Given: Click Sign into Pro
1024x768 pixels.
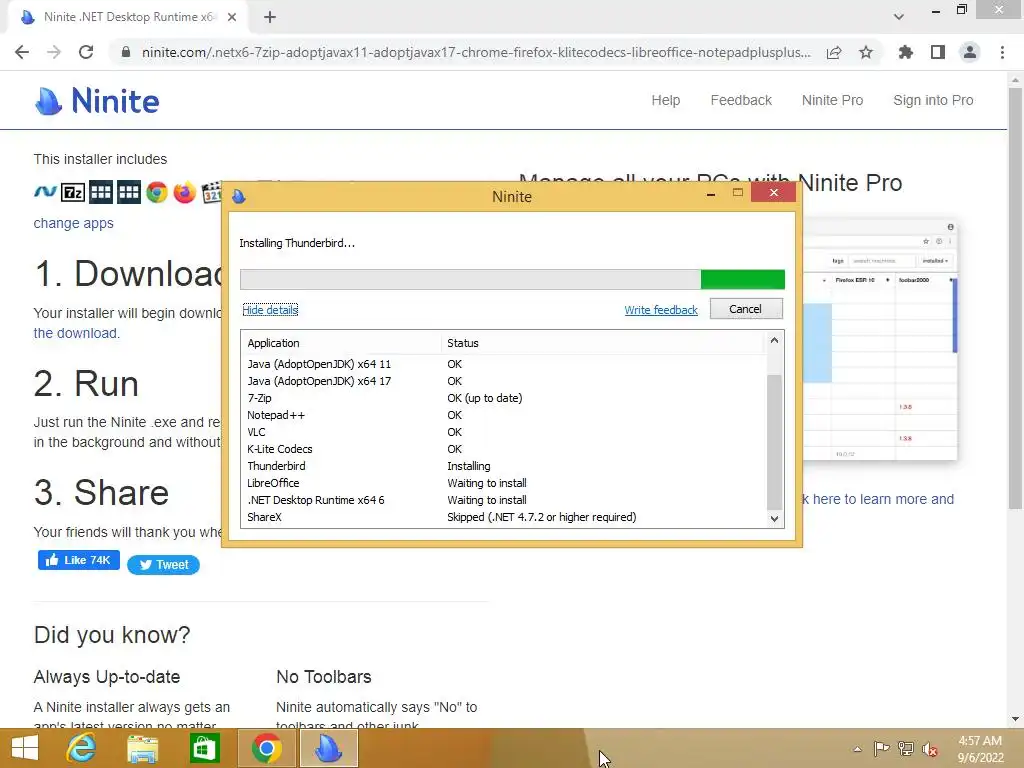Looking at the screenshot, I should tap(933, 100).
